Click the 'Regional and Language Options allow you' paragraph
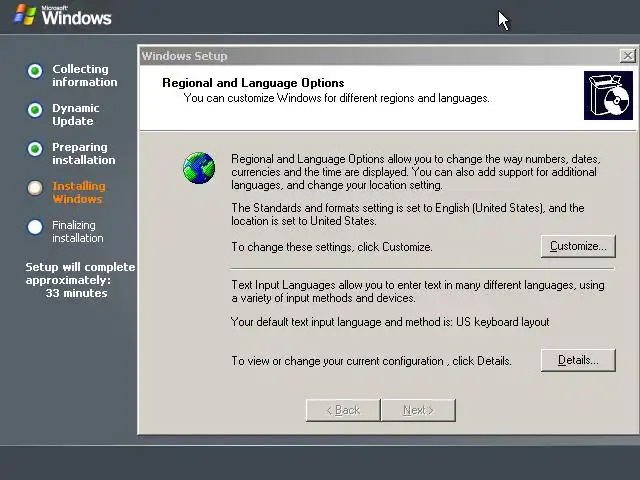 coord(416,172)
